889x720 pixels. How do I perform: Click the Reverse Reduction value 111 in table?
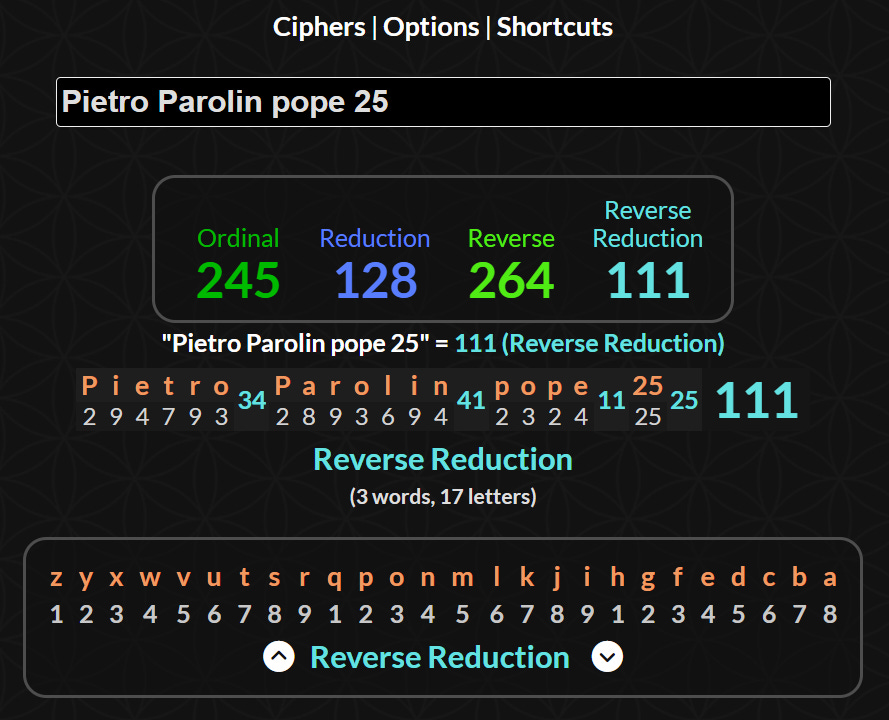click(648, 280)
